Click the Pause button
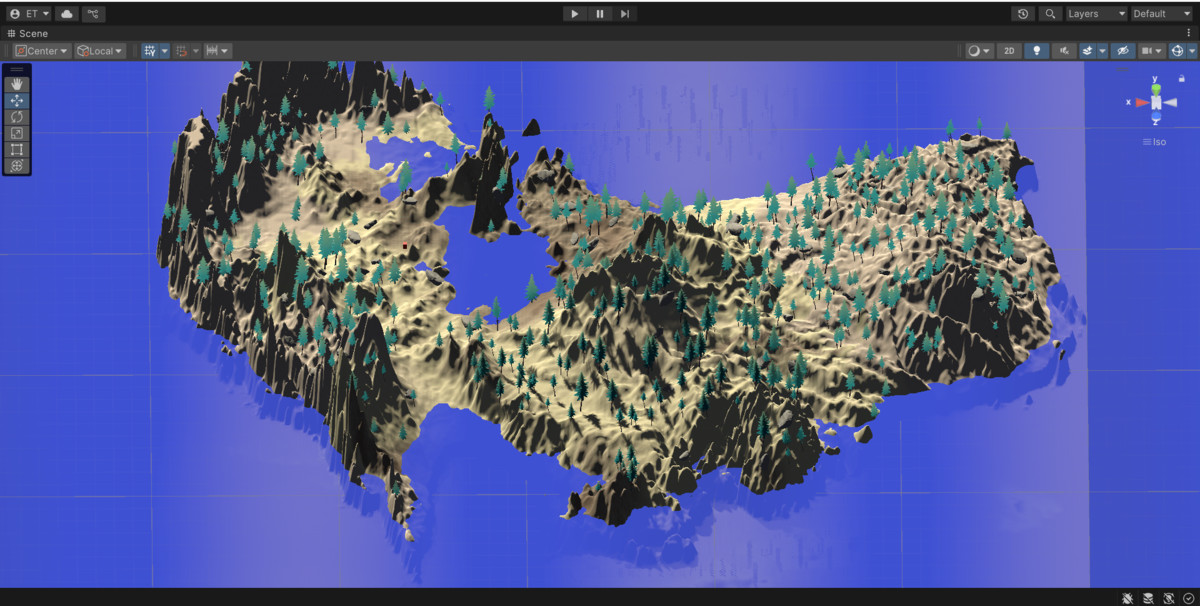Viewport: 1200px width, 606px height. coord(599,14)
